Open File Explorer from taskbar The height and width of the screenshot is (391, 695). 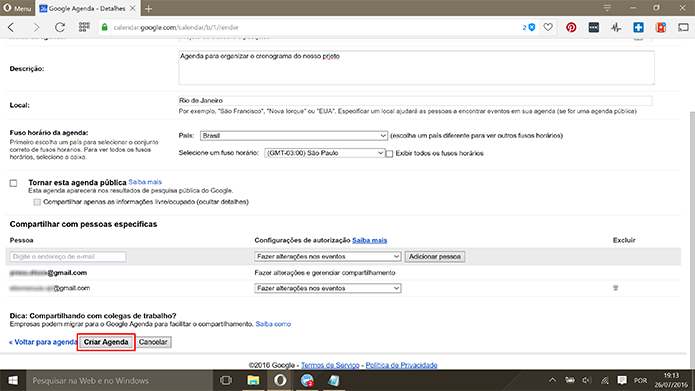tap(253, 380)
